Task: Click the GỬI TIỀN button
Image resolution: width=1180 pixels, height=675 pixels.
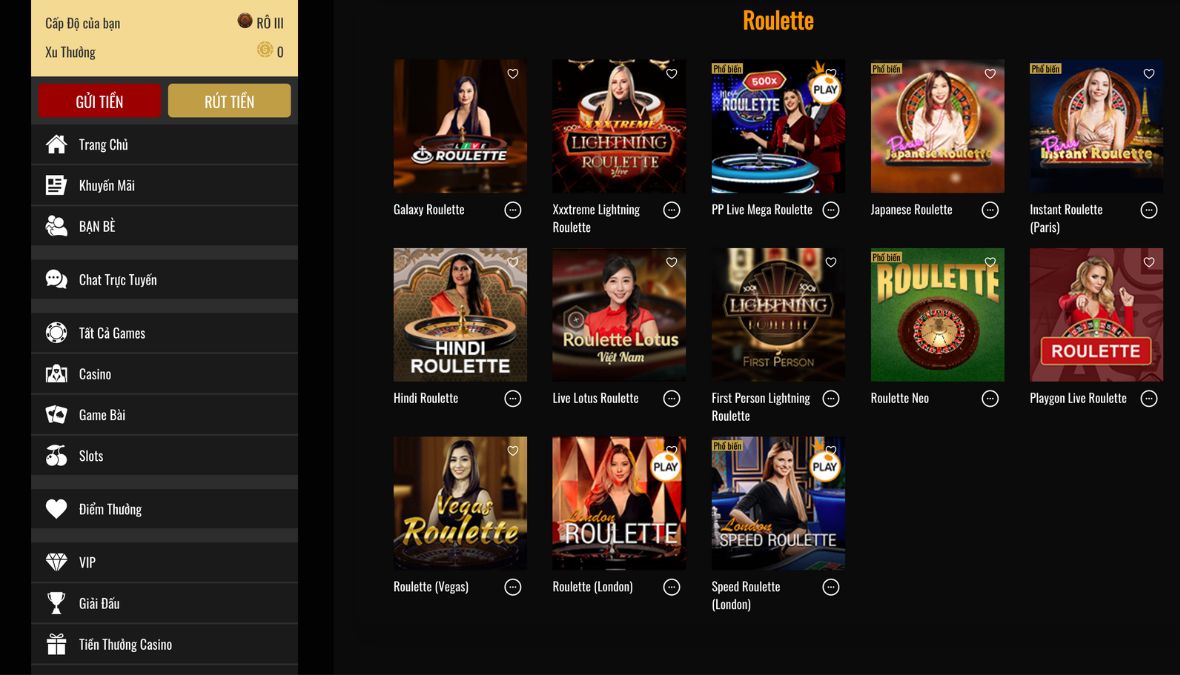Action: click(99, 100)
